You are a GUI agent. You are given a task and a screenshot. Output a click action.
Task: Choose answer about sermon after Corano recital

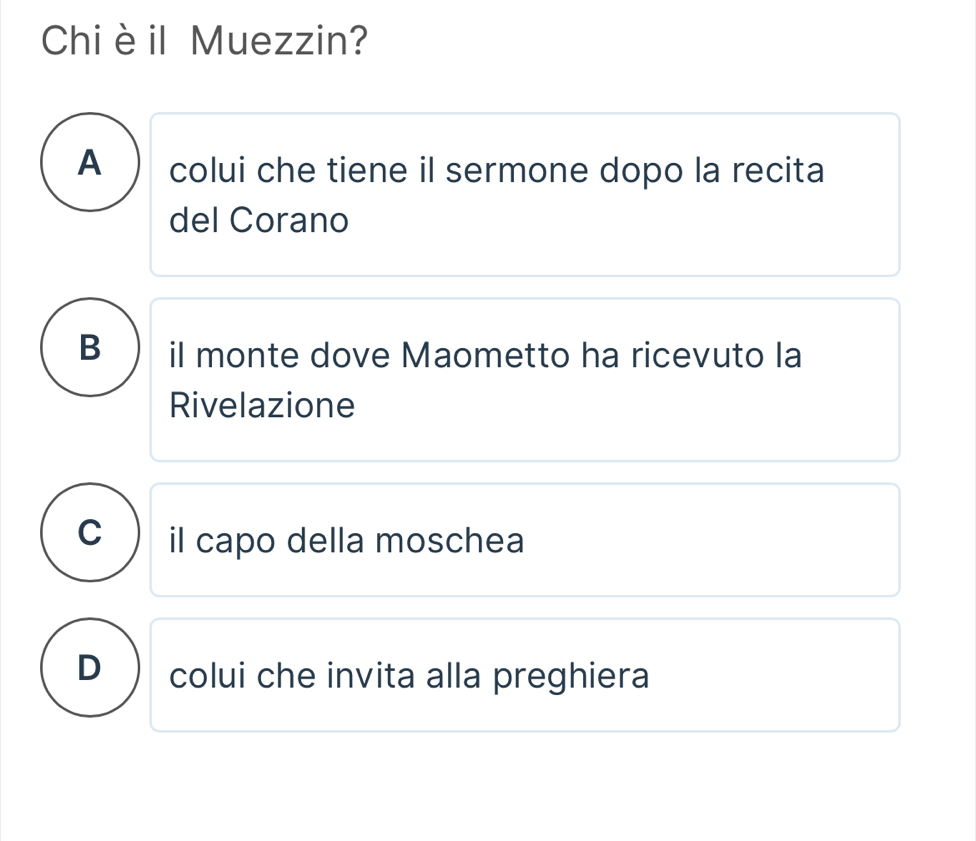tap(525, 194)
